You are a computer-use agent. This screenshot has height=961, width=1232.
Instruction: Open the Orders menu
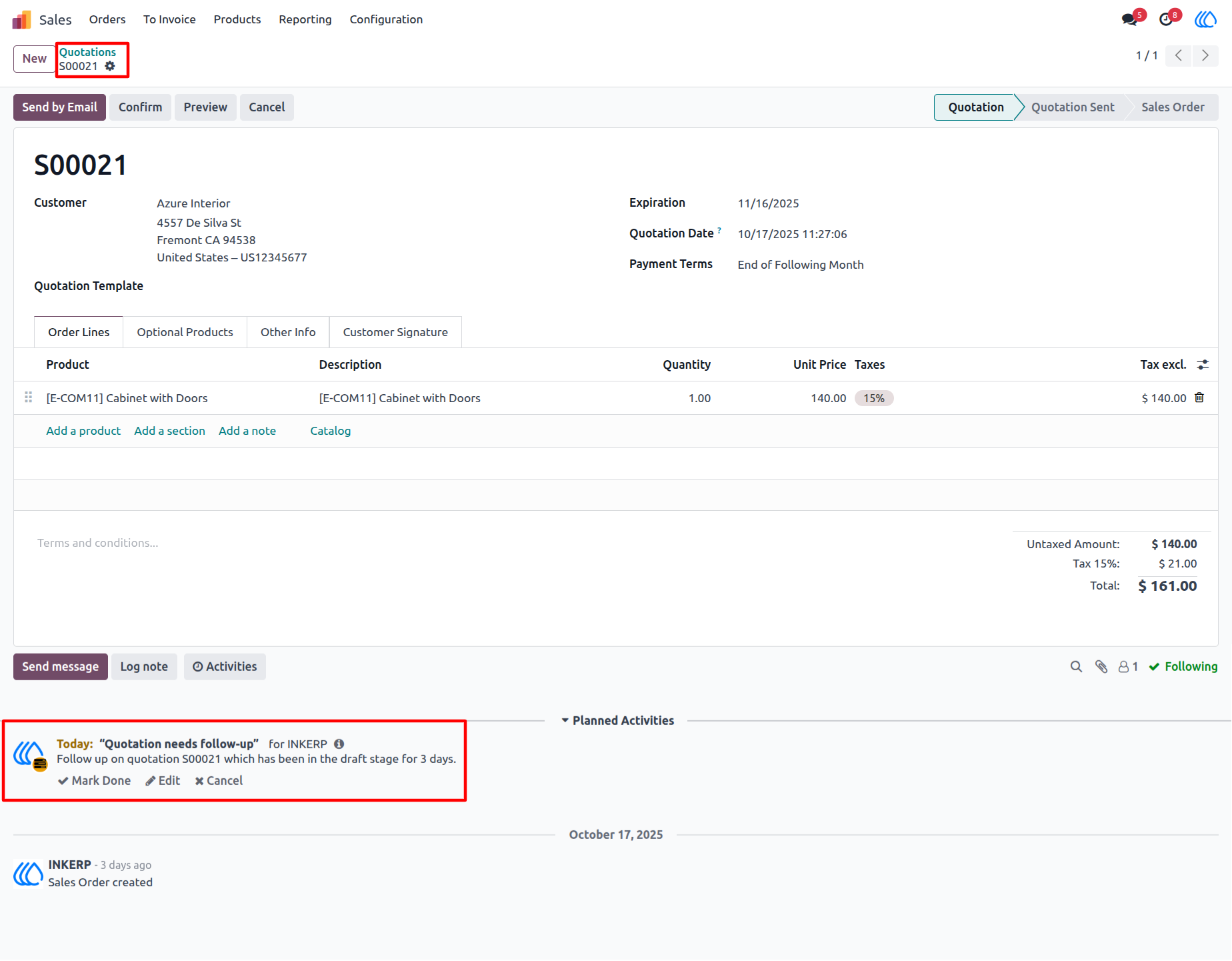(107, 19)
